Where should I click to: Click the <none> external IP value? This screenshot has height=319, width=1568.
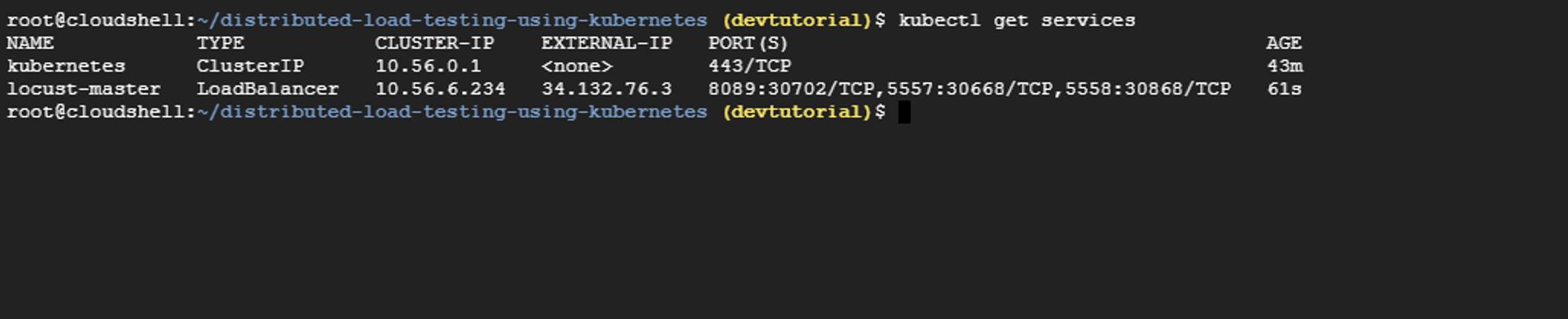[577, 66]
